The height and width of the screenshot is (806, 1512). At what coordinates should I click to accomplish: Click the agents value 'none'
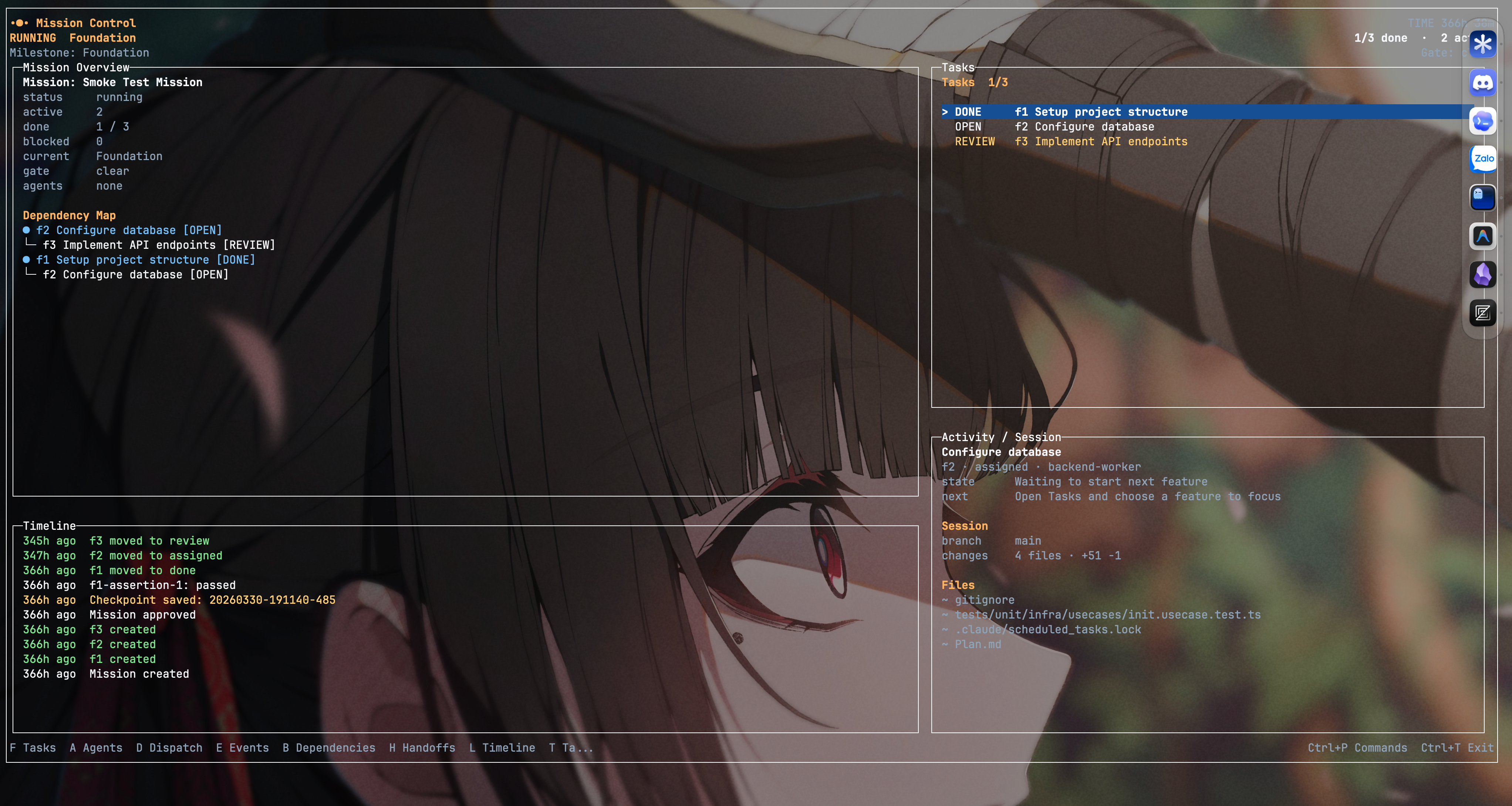(109, 185)
